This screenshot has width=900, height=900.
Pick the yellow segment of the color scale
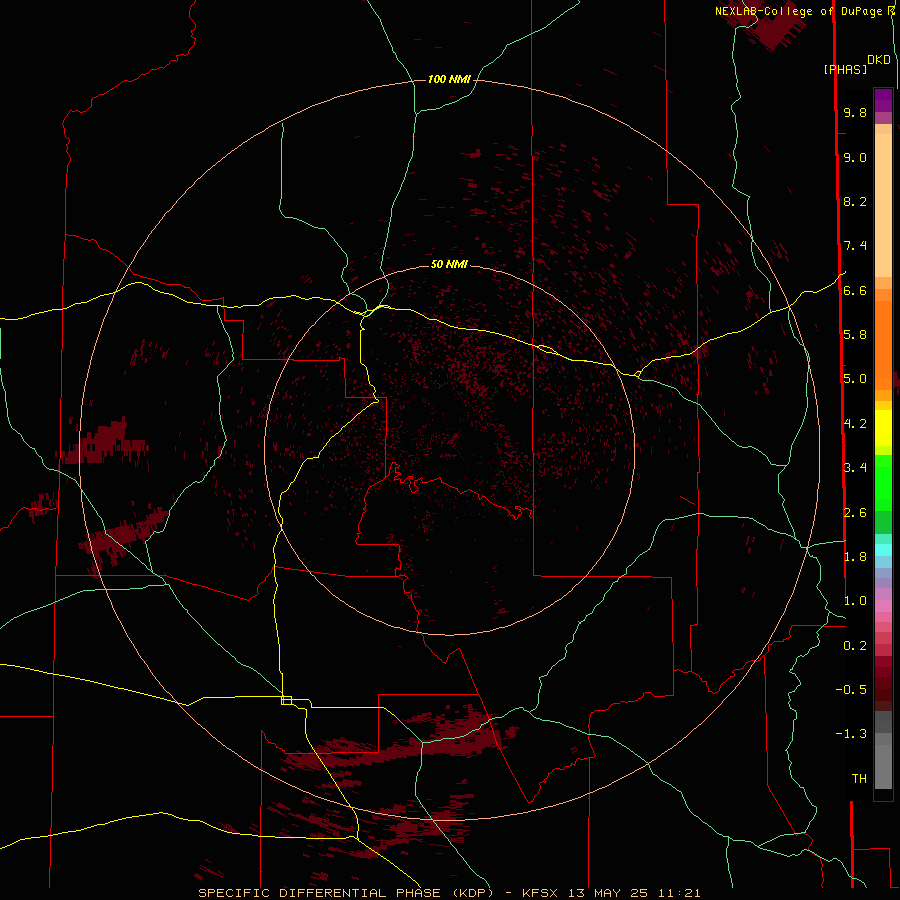point(883,428)
